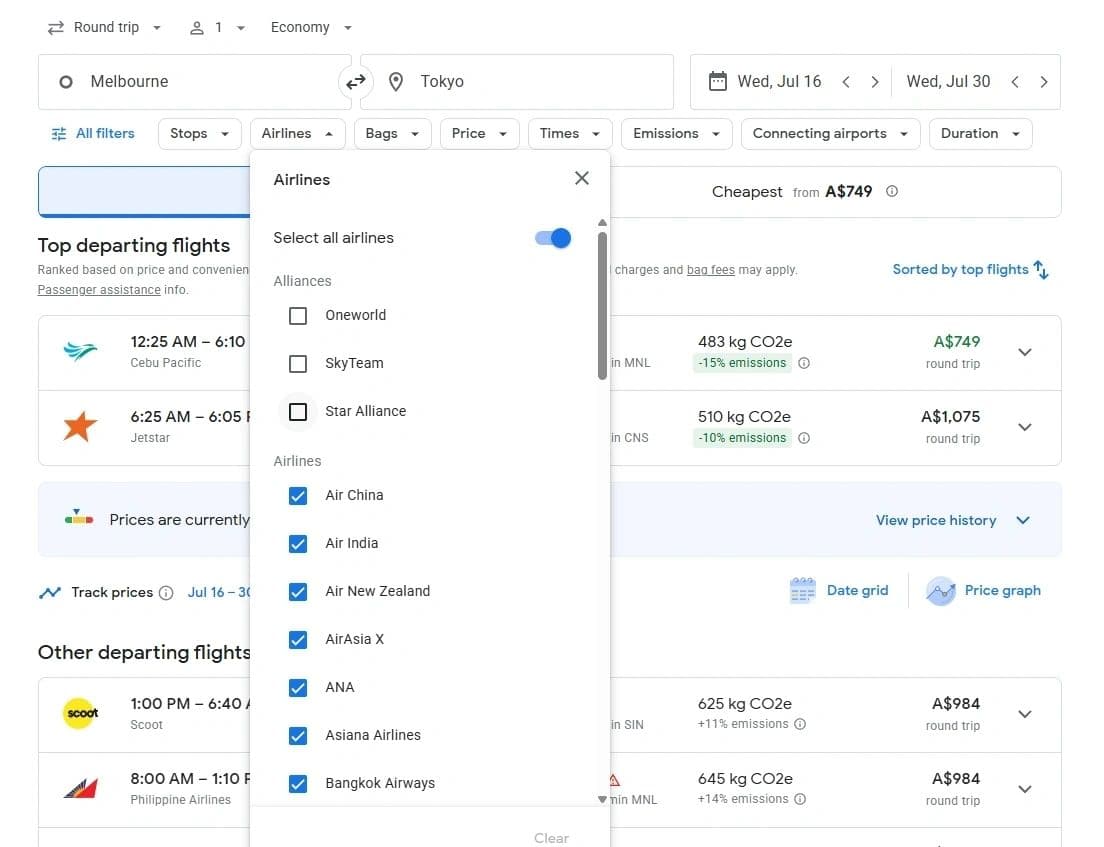1104x847 pixels.
Task: Open the Bags filter dropdown
Action: (392, 134)
